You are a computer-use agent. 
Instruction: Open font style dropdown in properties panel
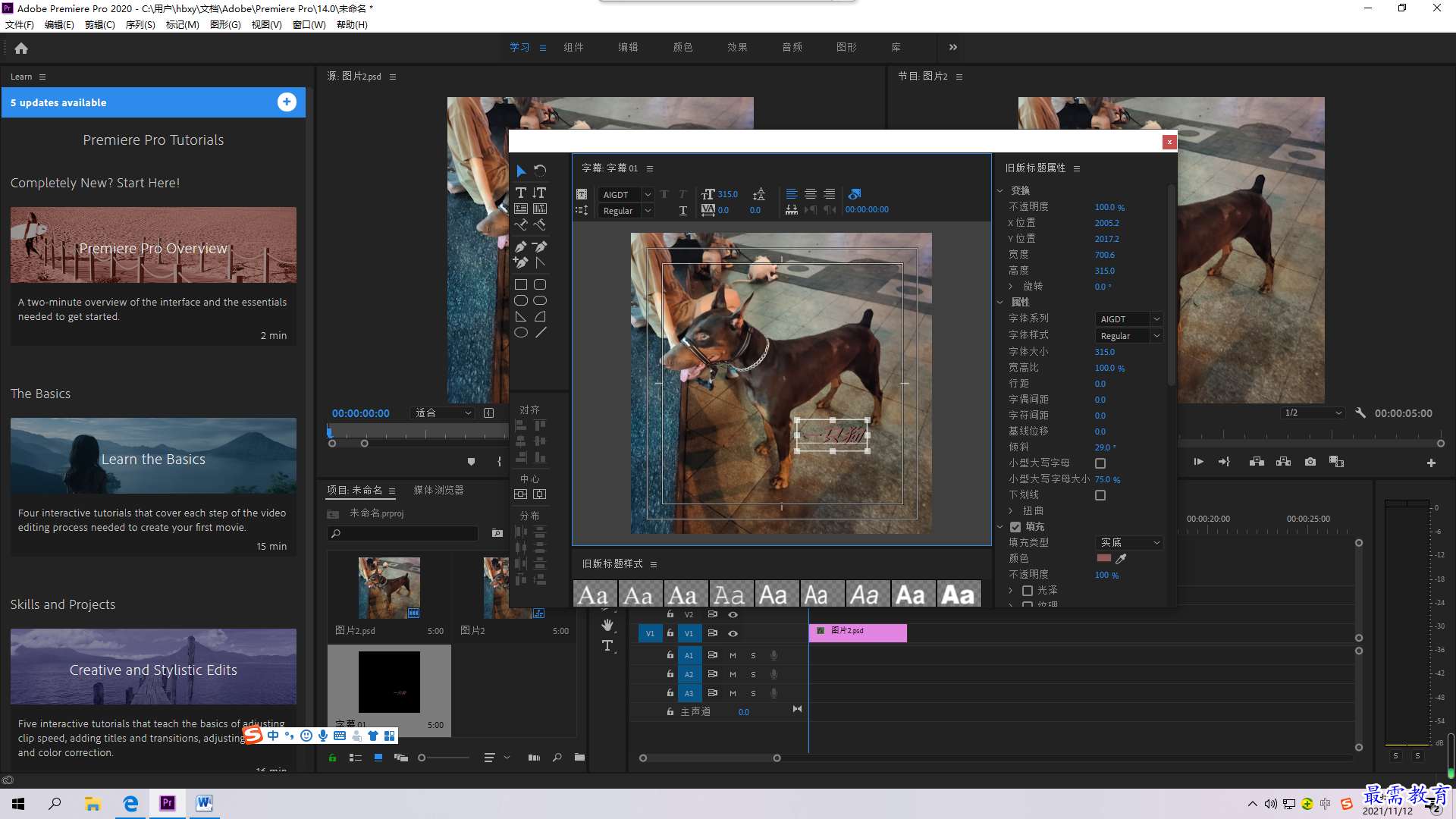point(1128,336)
